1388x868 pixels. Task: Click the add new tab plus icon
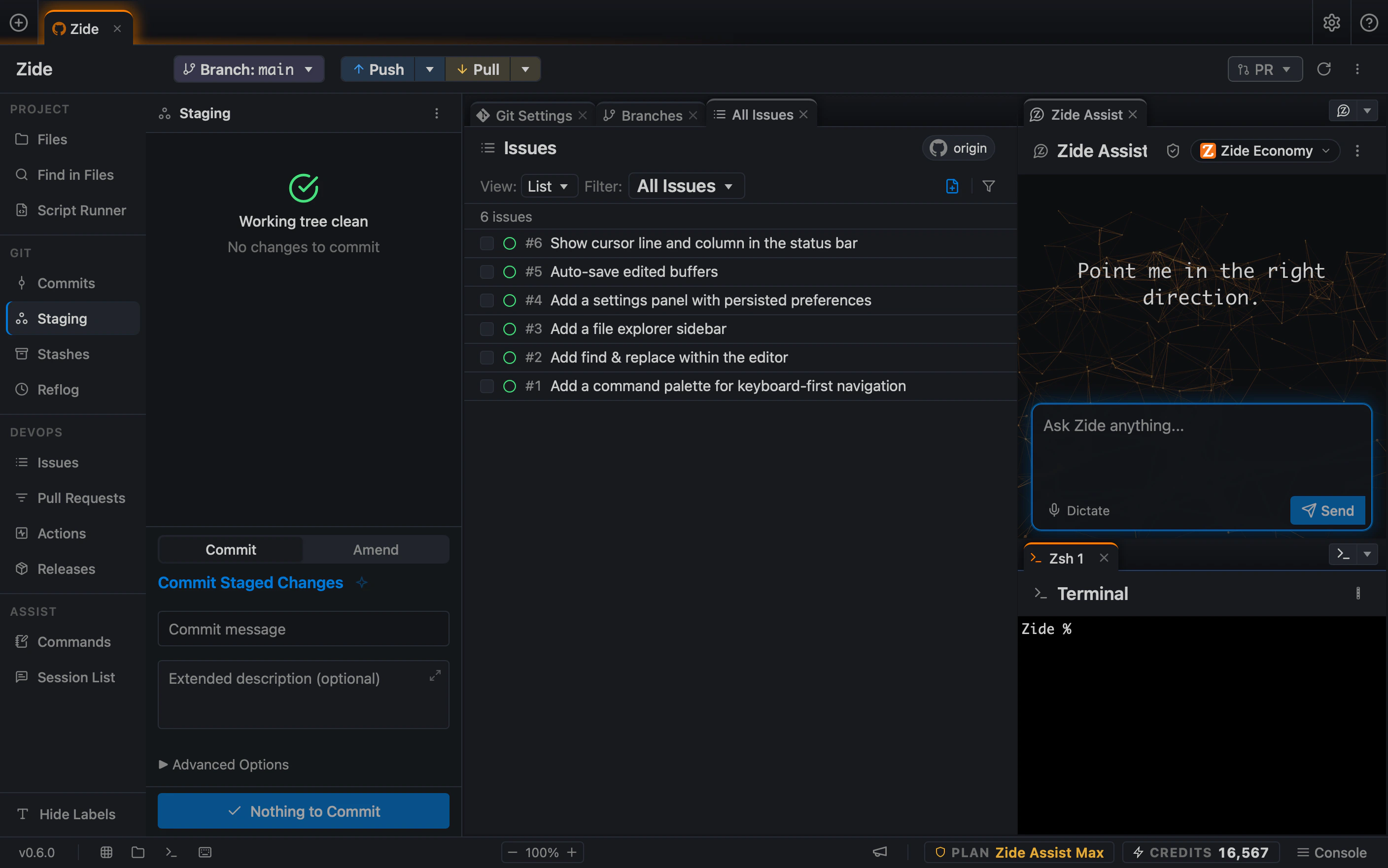(19, 22)
